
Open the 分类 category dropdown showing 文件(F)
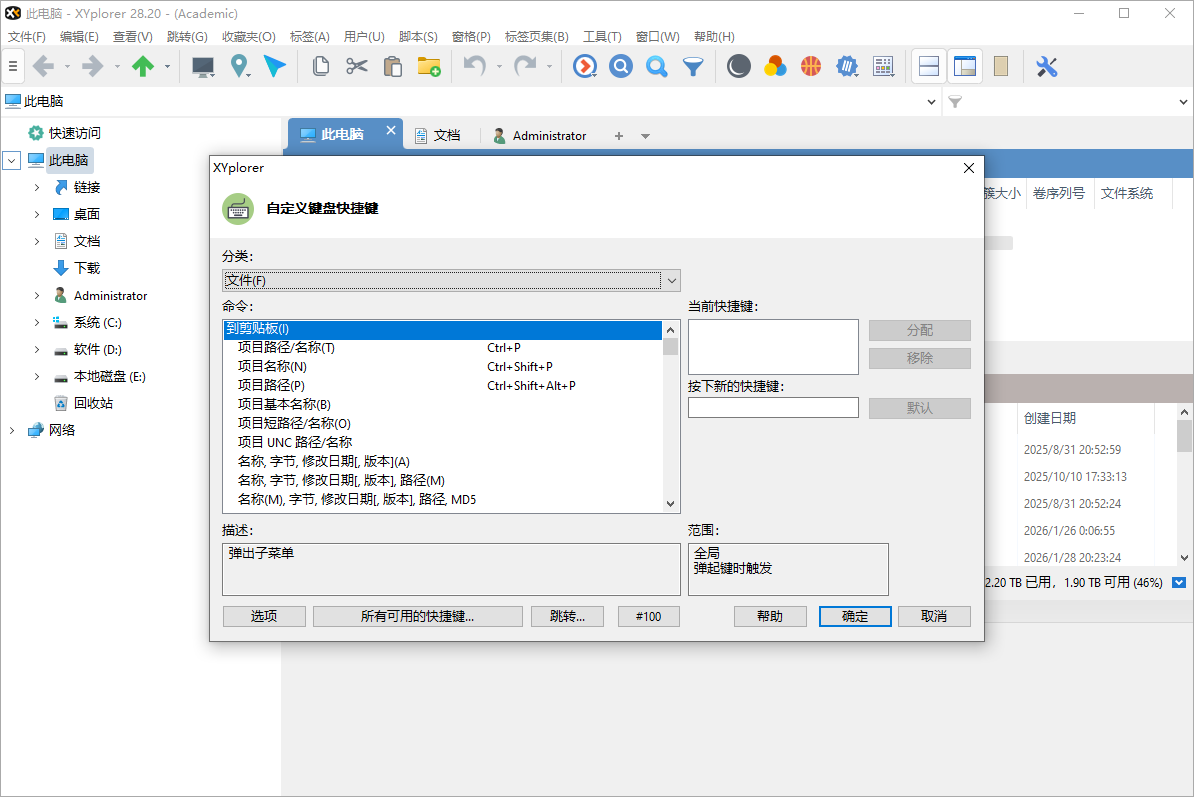click(671, 280)
